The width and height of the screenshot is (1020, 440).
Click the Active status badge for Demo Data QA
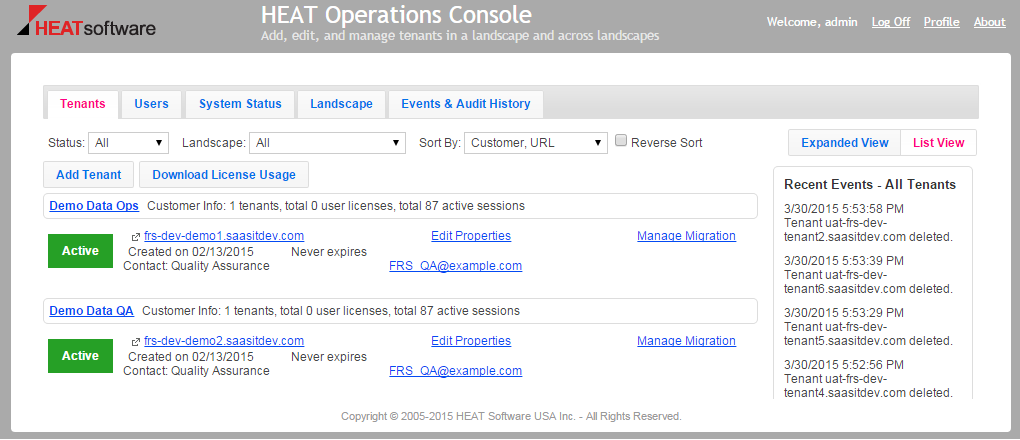pyautogui.click(x=81, y=356)
